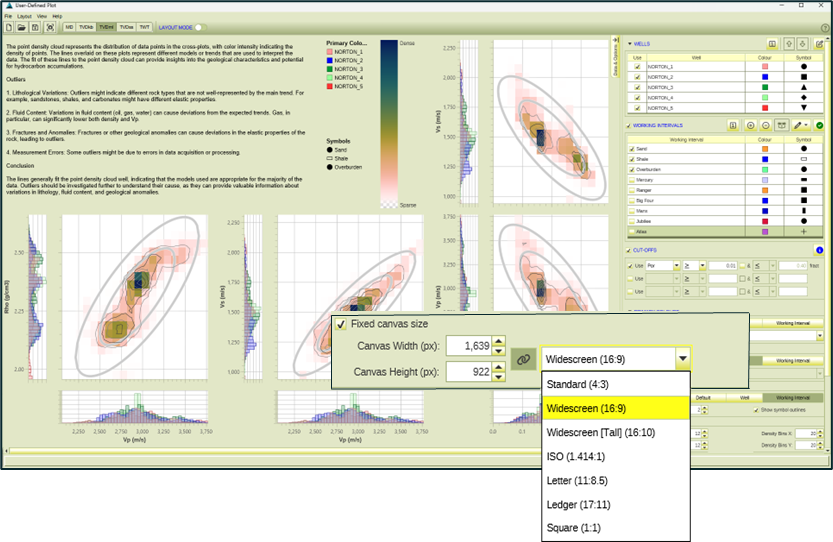Uncheck the Sand working interval checkbox
Viewport: 833px width, 542px height.
coord(632,149)
